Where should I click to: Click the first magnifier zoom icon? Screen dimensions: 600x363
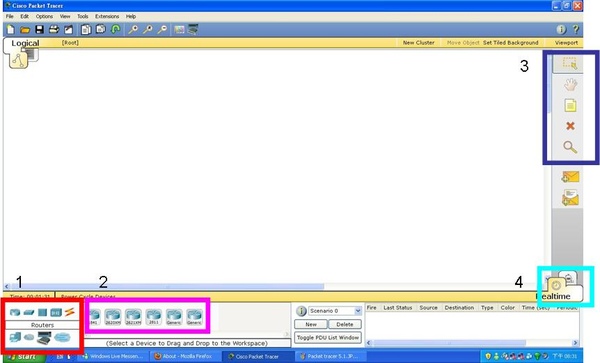click(133, 29)
